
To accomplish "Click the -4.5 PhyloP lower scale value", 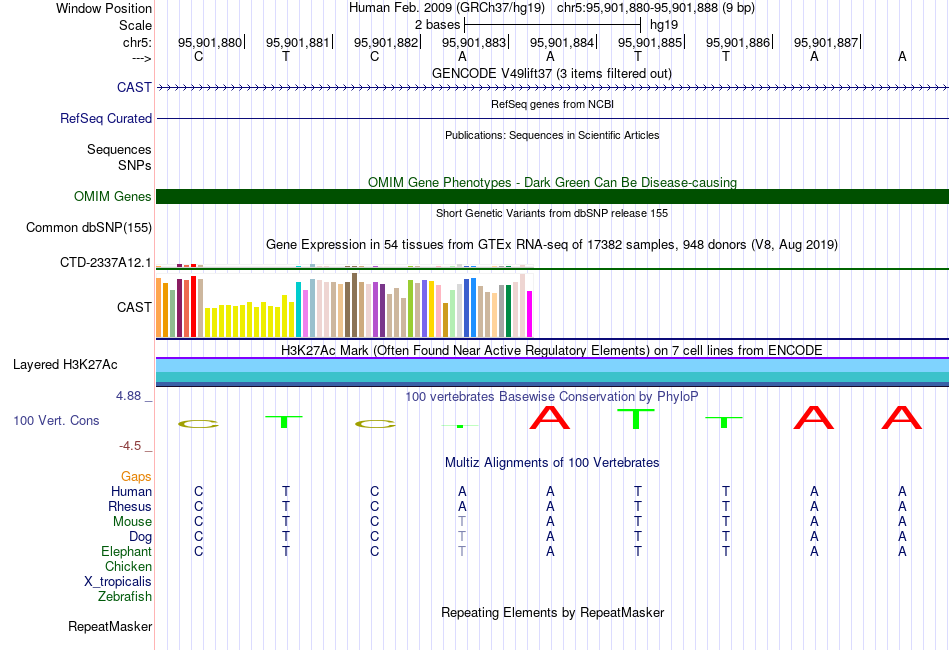I will point(130,446).
